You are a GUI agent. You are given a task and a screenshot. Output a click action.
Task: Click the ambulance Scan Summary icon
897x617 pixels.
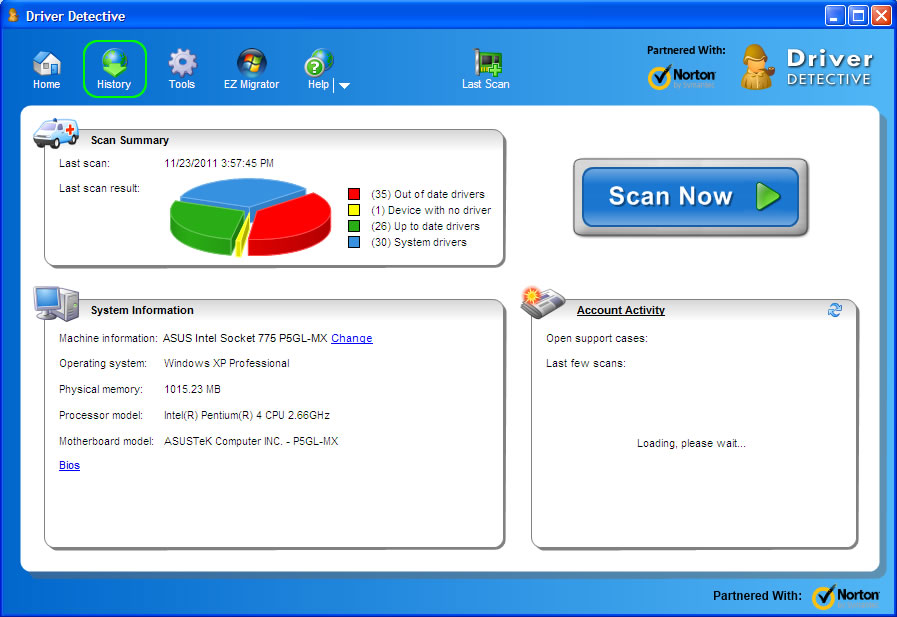click(56, 133)
